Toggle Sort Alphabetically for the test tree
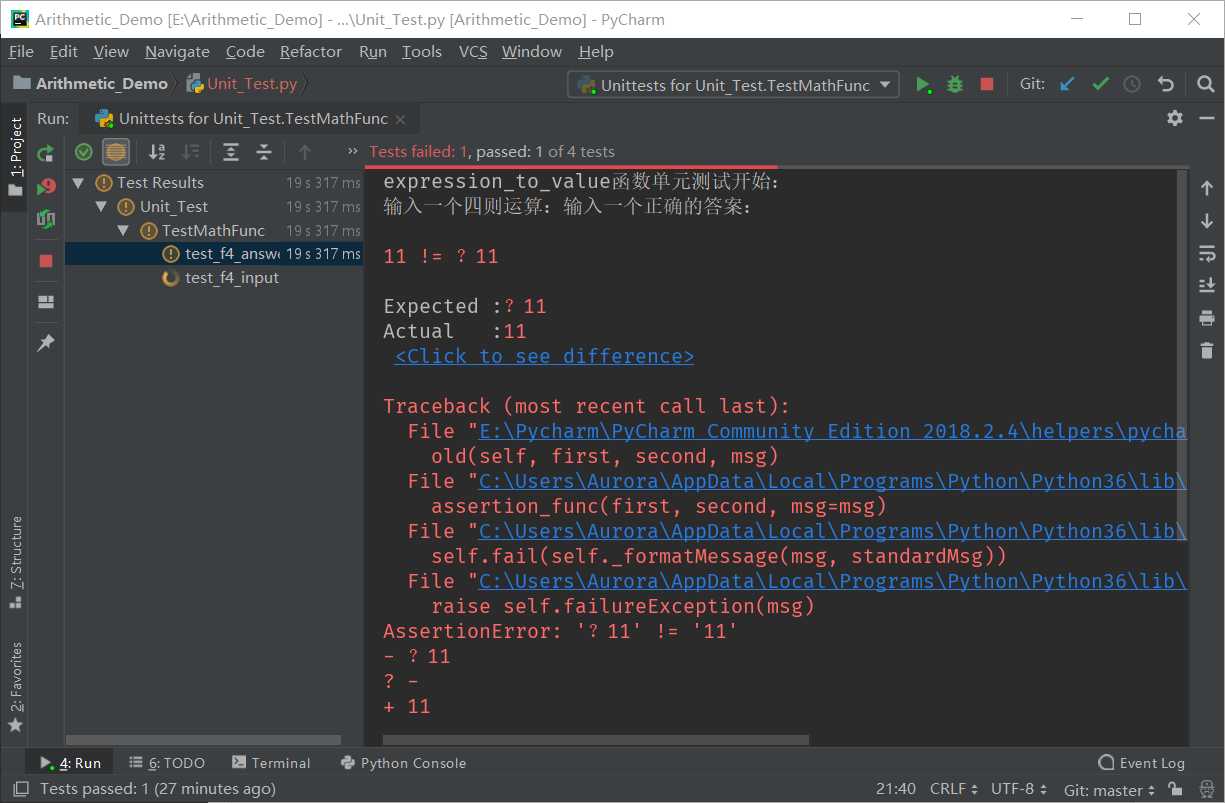The height and width of the screenshot is (803, 1225). (157, 152)
